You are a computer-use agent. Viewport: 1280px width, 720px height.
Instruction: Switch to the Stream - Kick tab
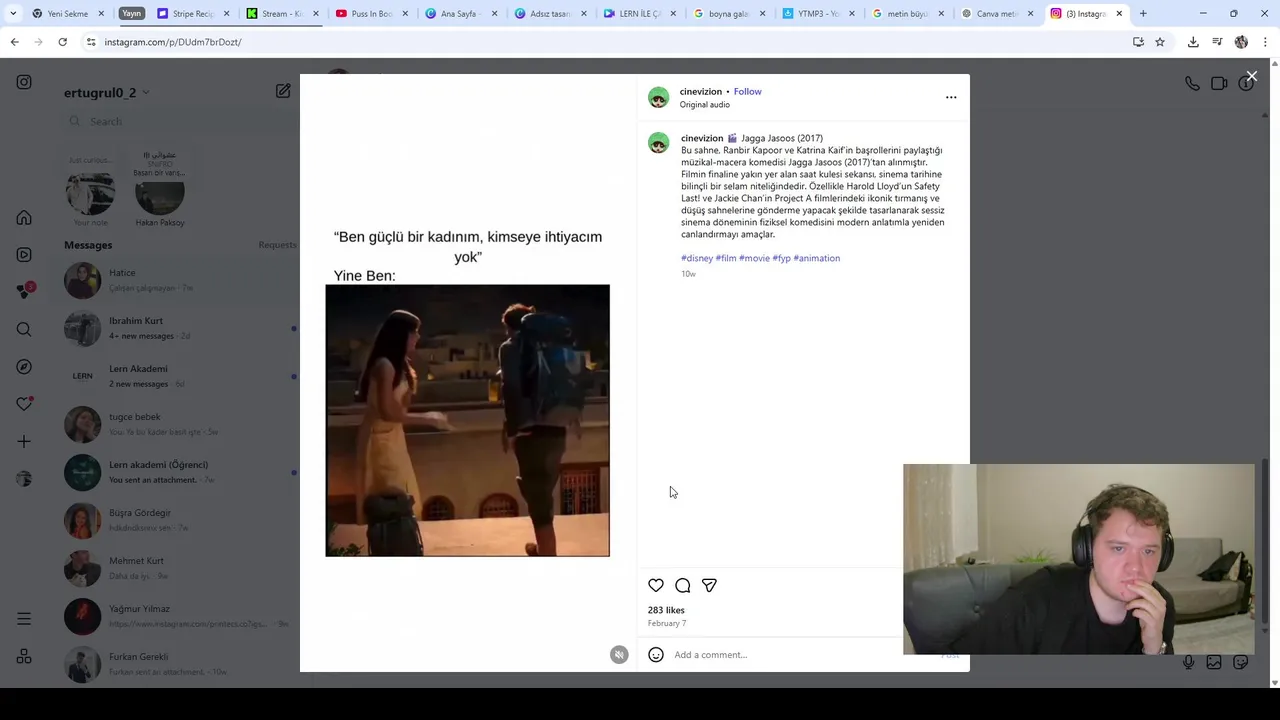pos(280,14)
